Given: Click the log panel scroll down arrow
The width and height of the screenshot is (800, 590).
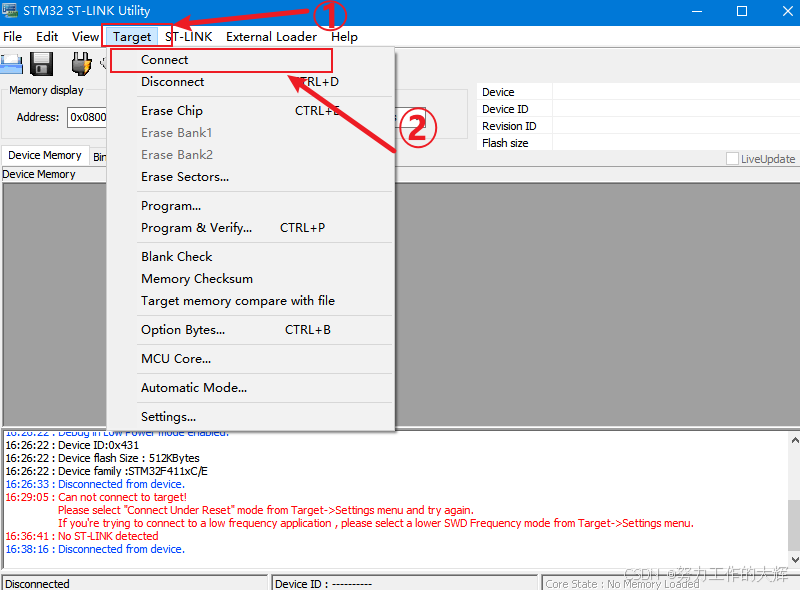Looking at the screenshot, I should tap(794, 560).
